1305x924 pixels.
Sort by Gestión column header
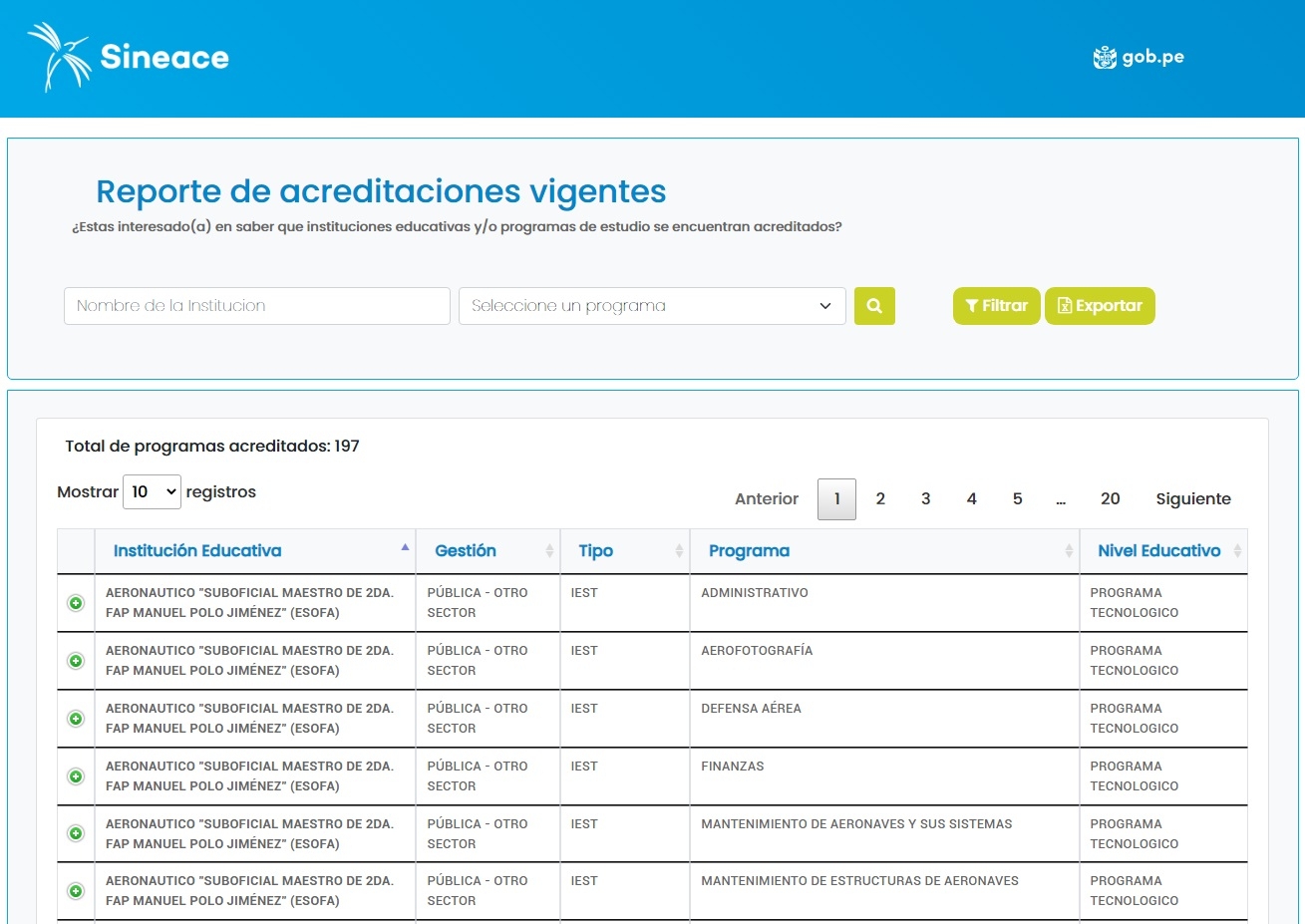click(x=489, y=551)
